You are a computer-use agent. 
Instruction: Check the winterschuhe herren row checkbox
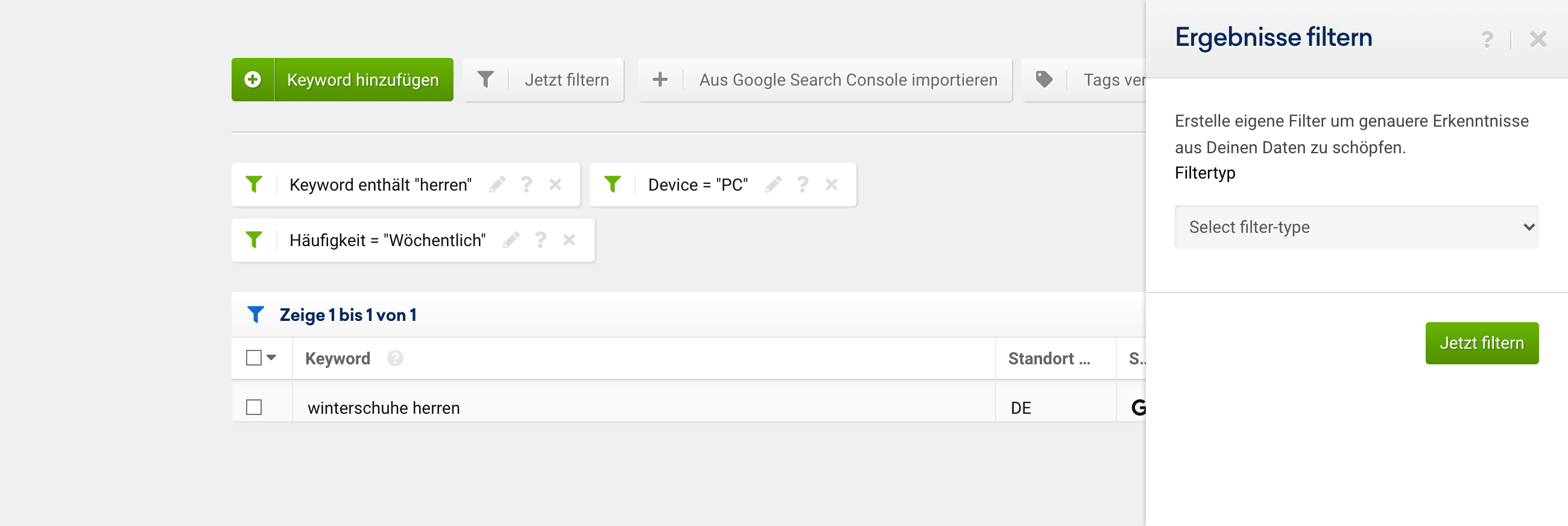point(254,407)
